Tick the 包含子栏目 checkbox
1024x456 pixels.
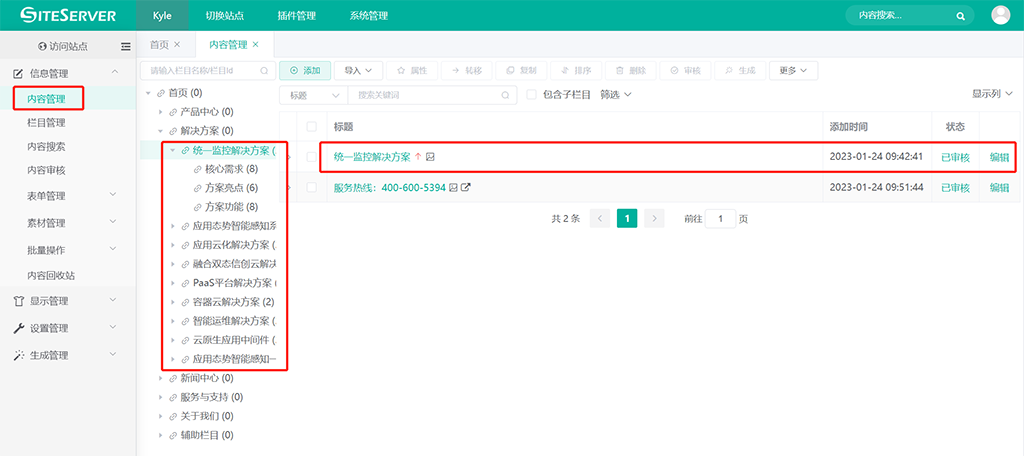(532, 95)
